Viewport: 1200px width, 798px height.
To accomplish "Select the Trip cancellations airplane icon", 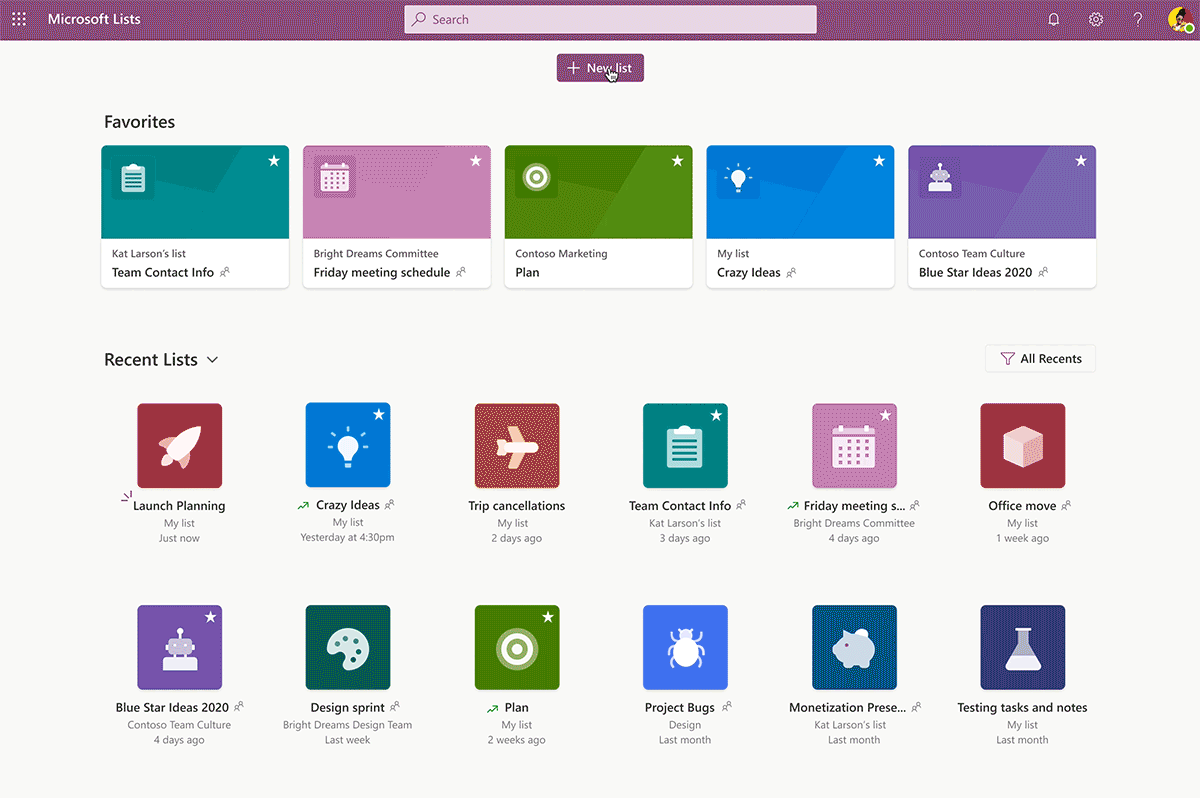I will 517,445.
